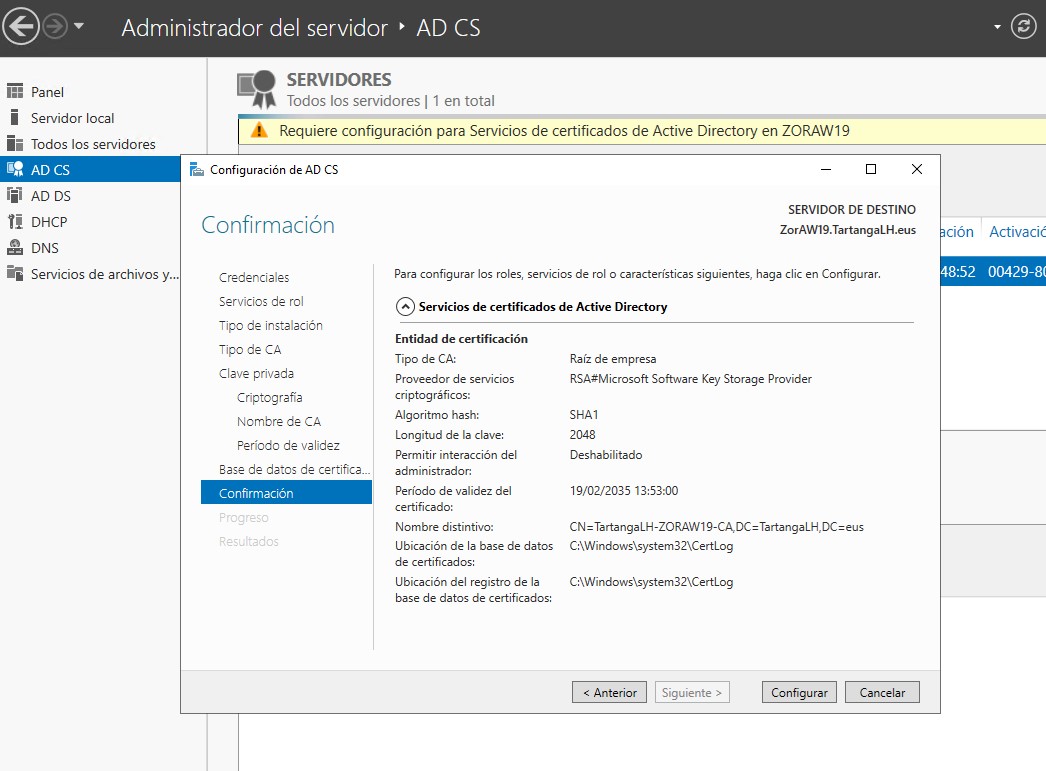
Task: Click the DHCP sidebar icon
Action: pos(15,222)
